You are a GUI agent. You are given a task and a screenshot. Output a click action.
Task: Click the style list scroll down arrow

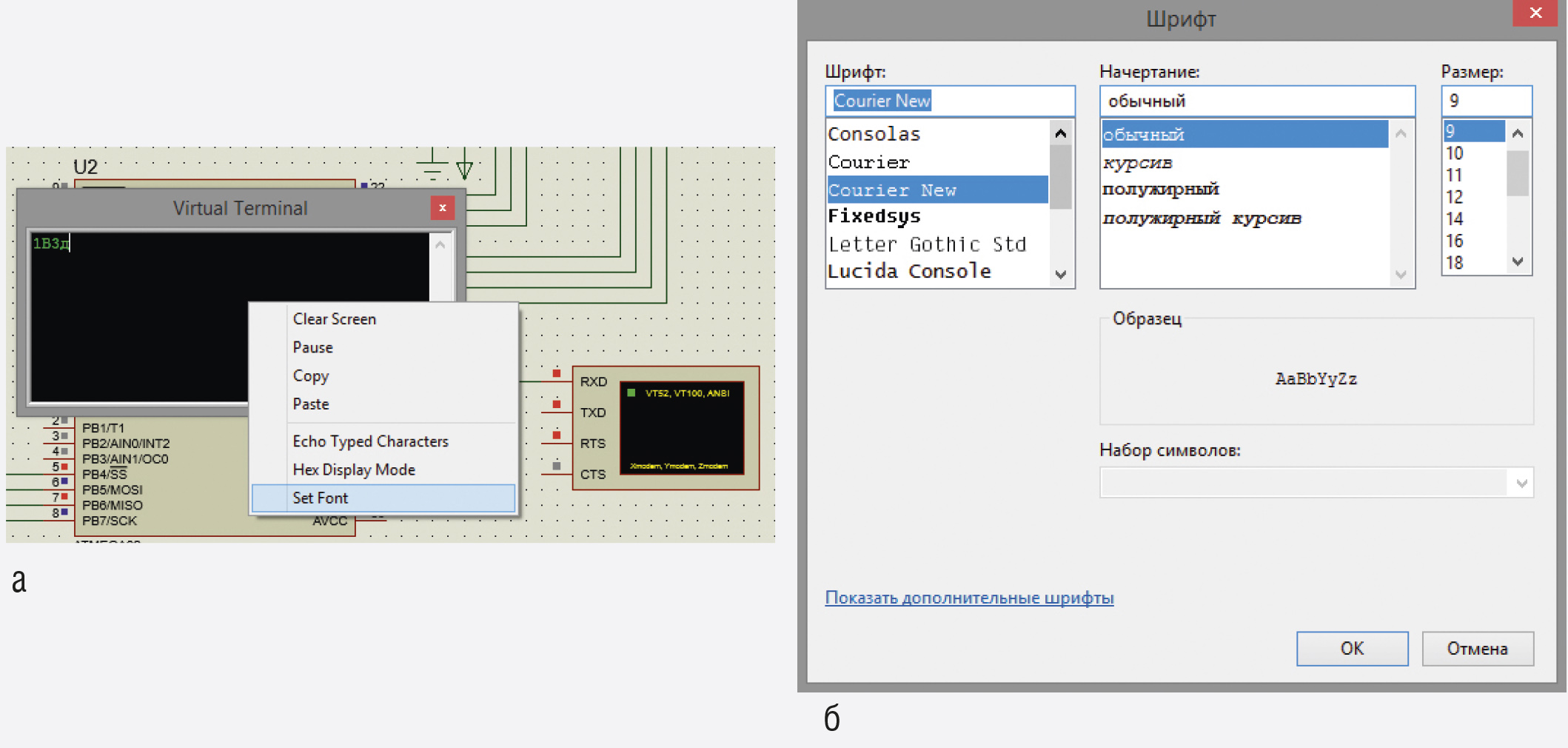click(1401, 275)
